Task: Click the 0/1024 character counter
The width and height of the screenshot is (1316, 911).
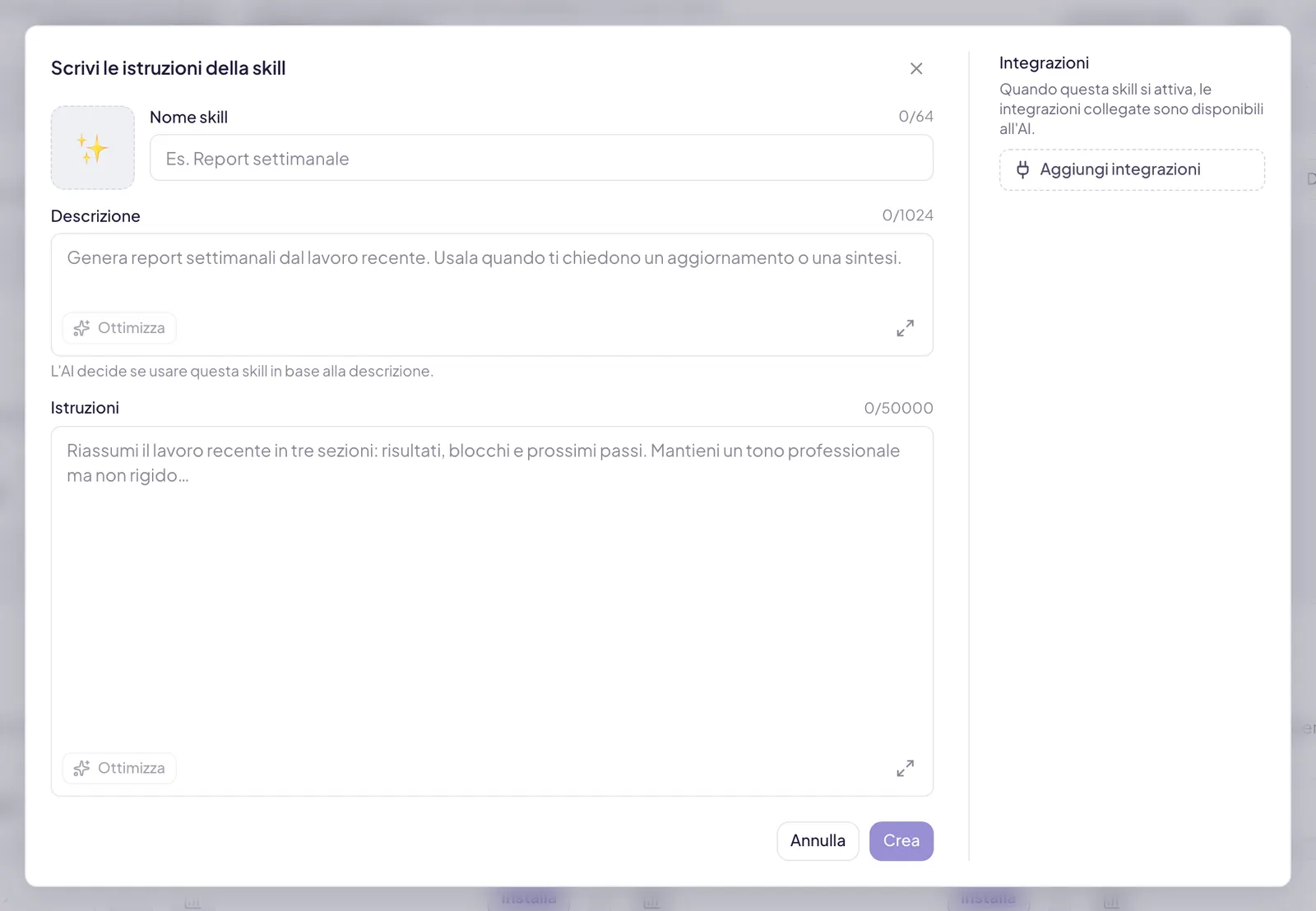Action: click(907, 215)
